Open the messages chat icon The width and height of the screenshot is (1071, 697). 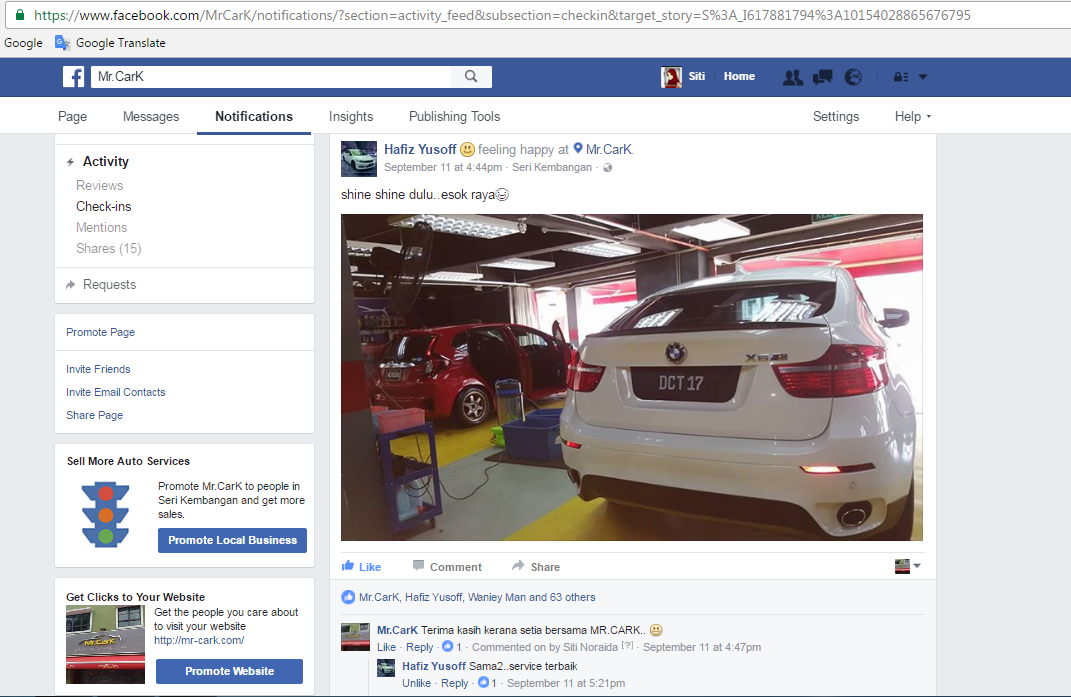[x=823, y=77]
